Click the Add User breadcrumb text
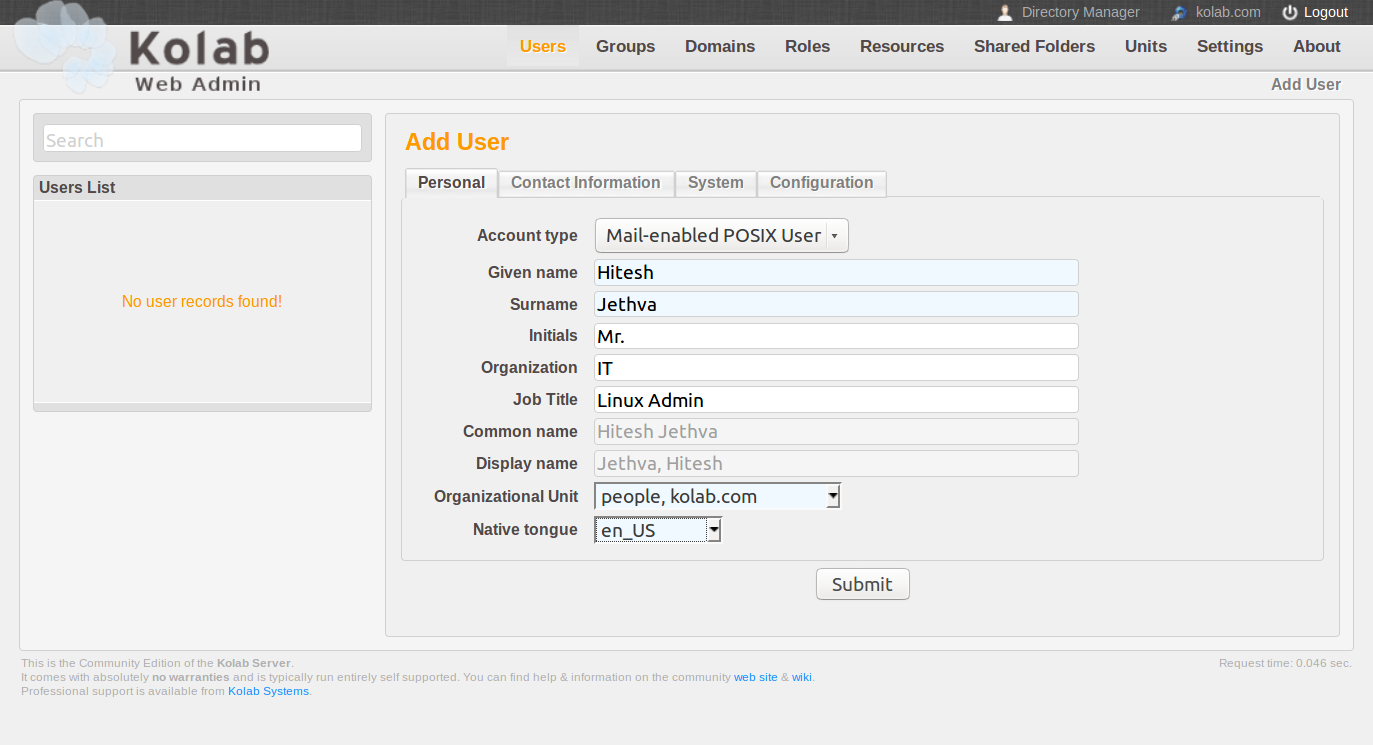1373x745 pixels. click(x=1306, y=85)
